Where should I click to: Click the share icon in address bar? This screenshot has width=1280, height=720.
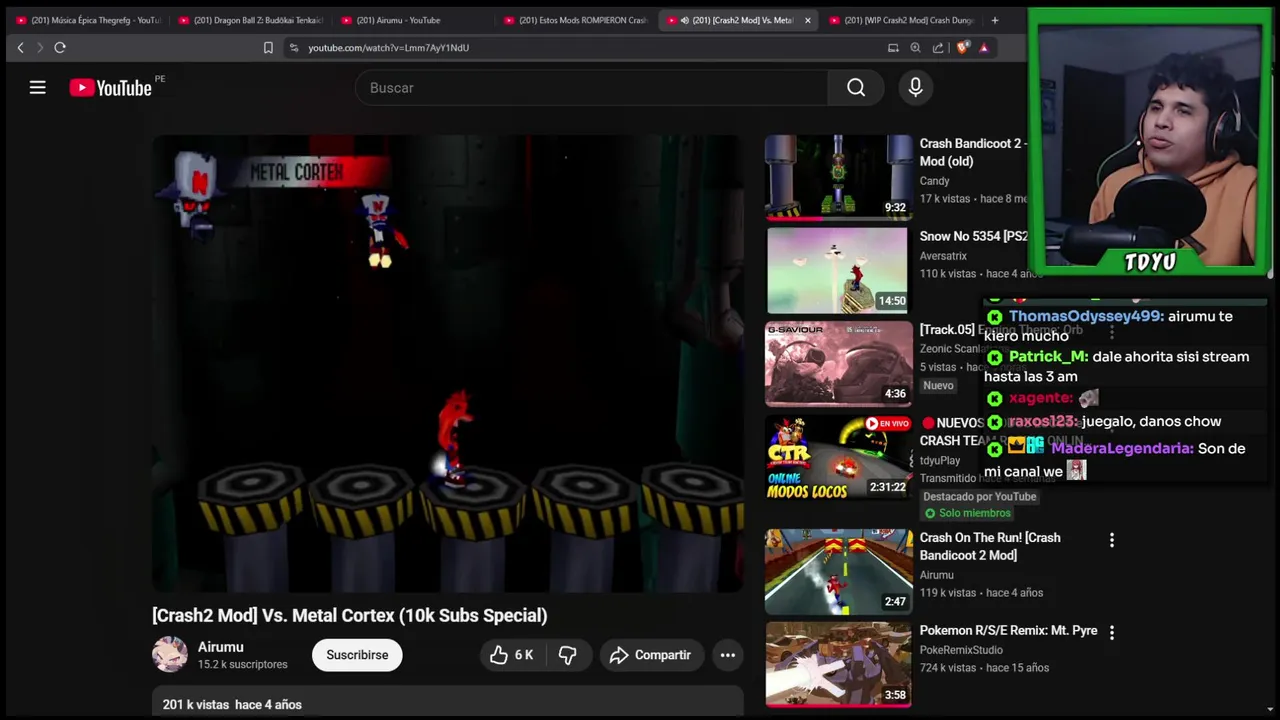click(938, 47)
